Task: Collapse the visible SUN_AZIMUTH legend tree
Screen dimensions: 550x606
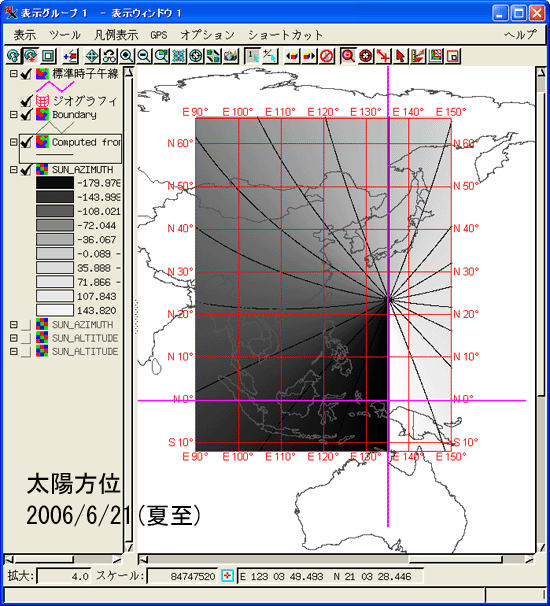Action: (x=14, y=170)
